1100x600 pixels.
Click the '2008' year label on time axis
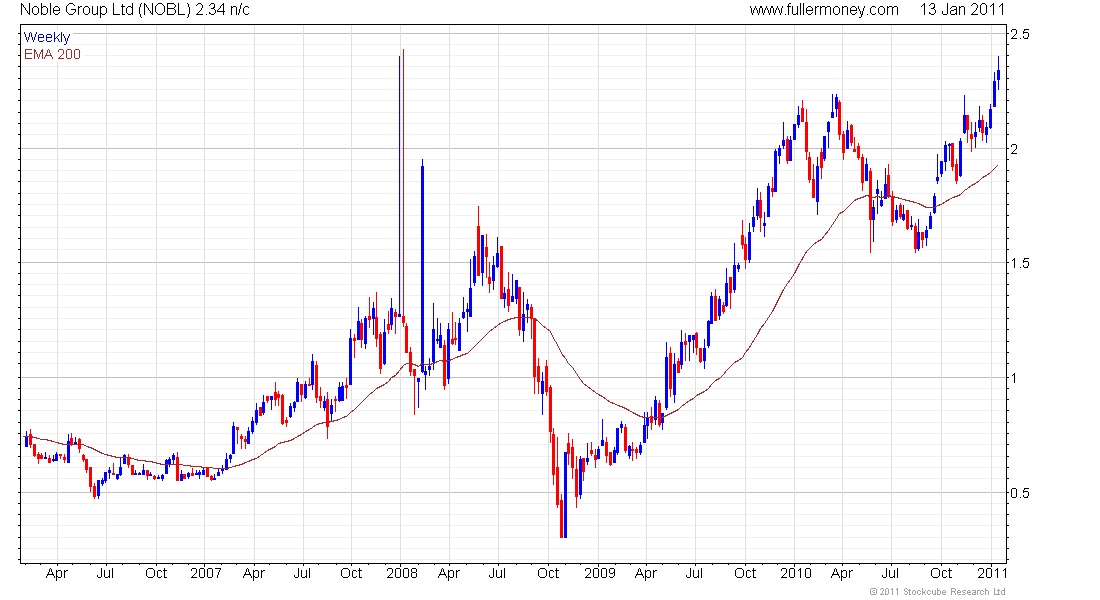tap(402, 573)
